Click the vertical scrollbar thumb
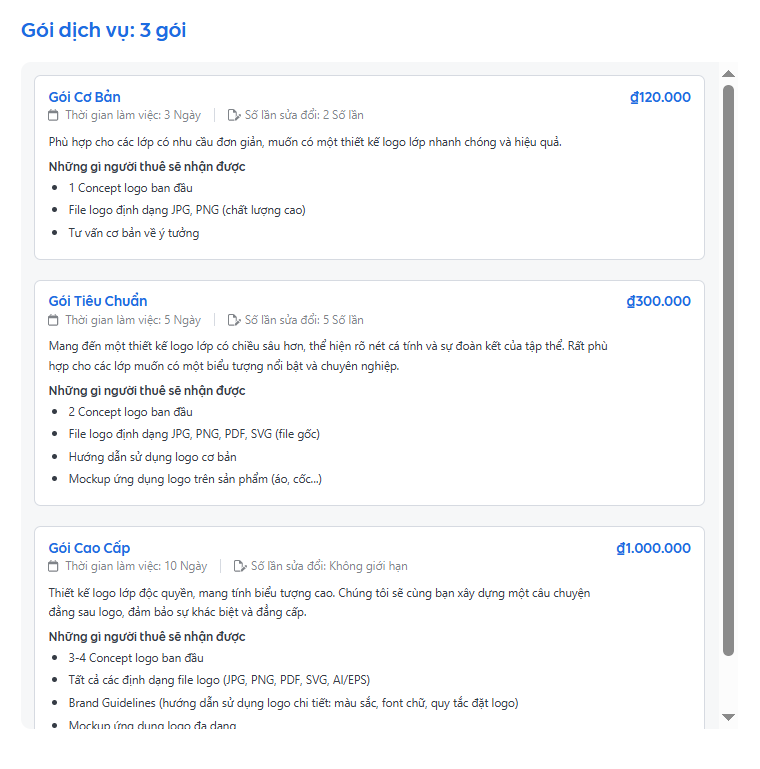Screen dimensions: 760x769 tap(728, 370)
